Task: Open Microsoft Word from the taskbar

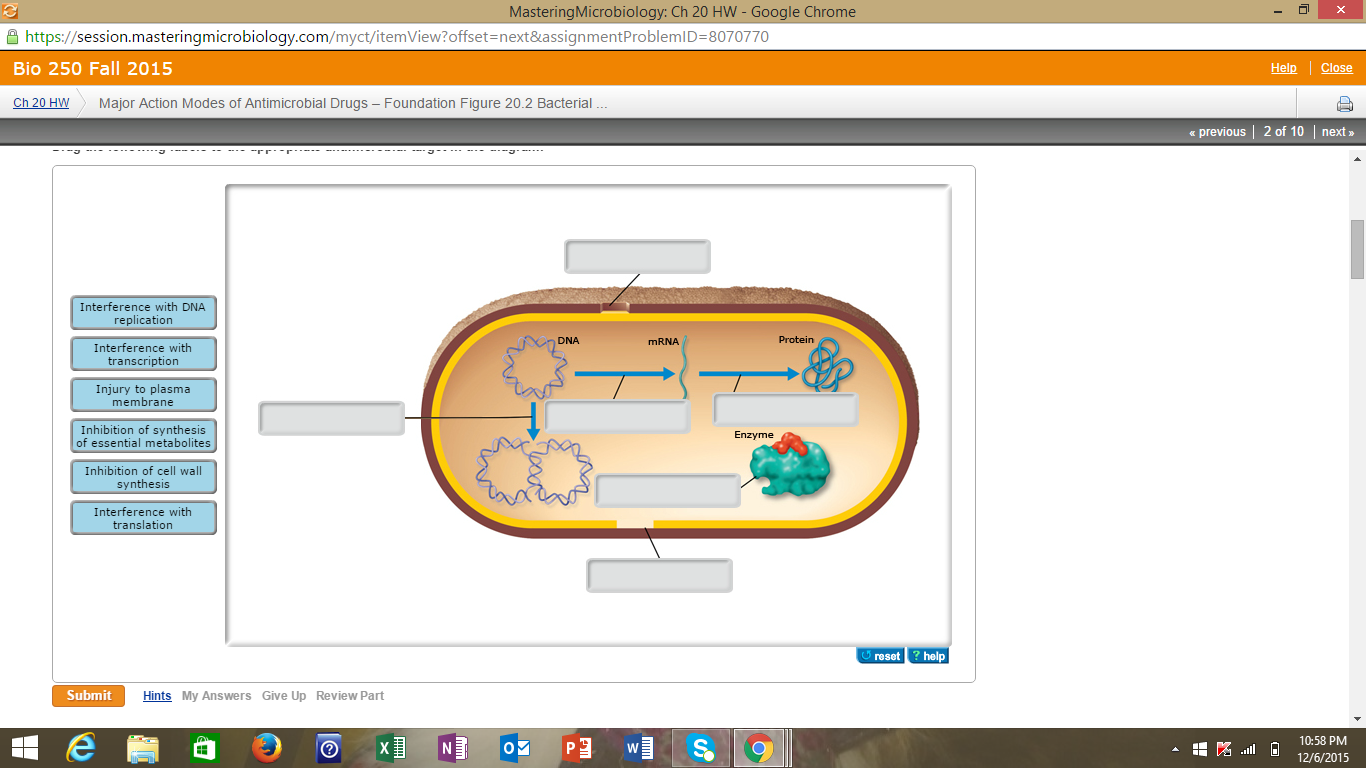Action: [x=639, y=747]
